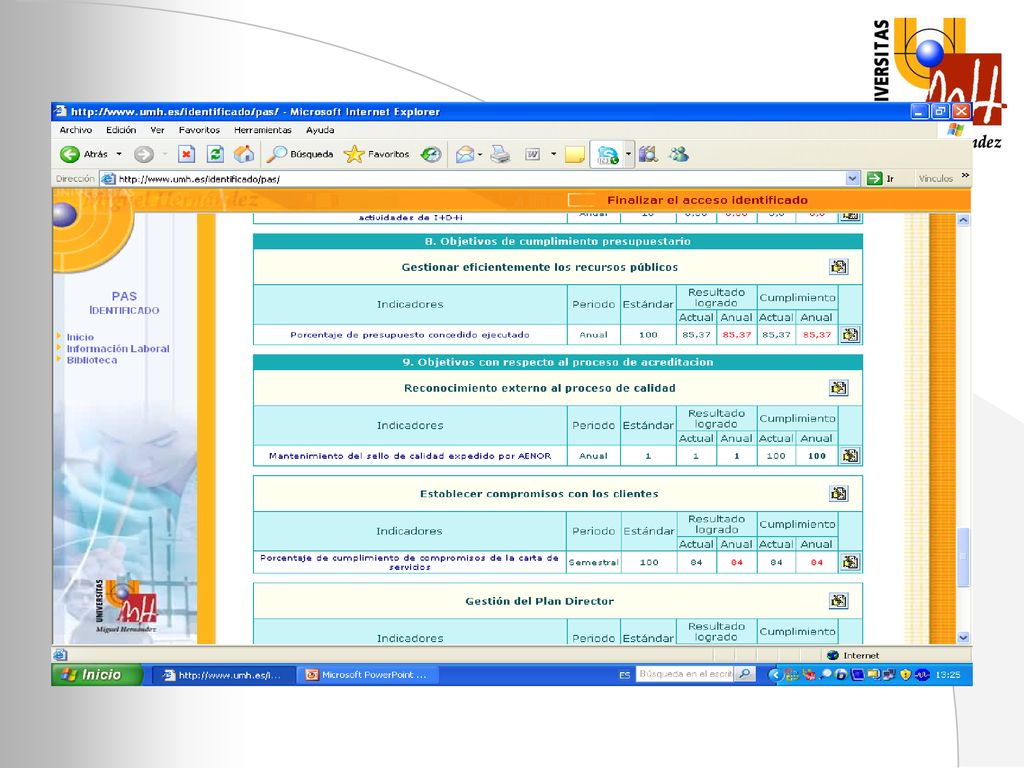Click Porcentaje de cumplimiento de compromisos indicator
The height and width of the screenshot is (768, 1024).
[x=409, y=562]
